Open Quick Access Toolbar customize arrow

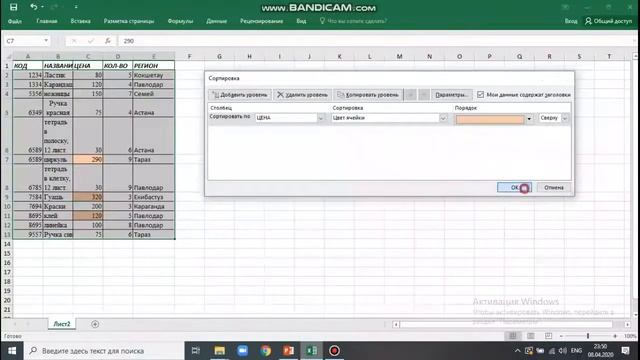(76, 7)
